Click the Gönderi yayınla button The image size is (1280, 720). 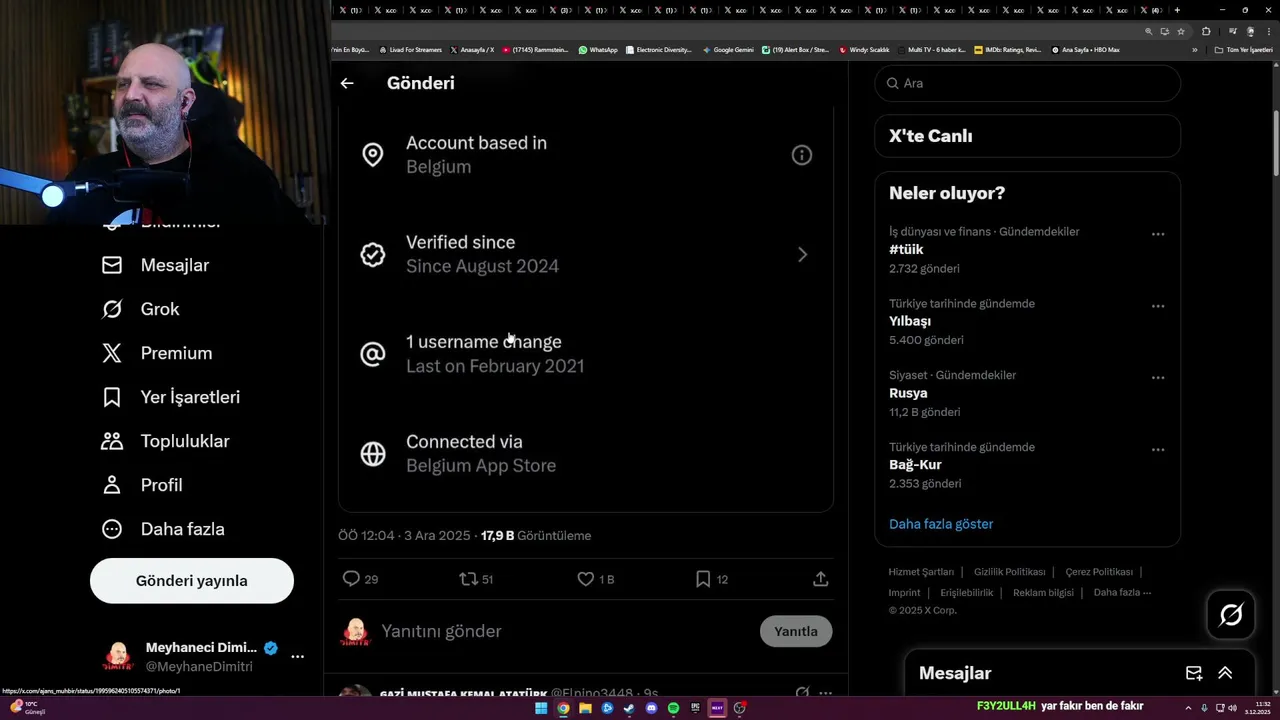pyautogui.click(x=192, y=581)
